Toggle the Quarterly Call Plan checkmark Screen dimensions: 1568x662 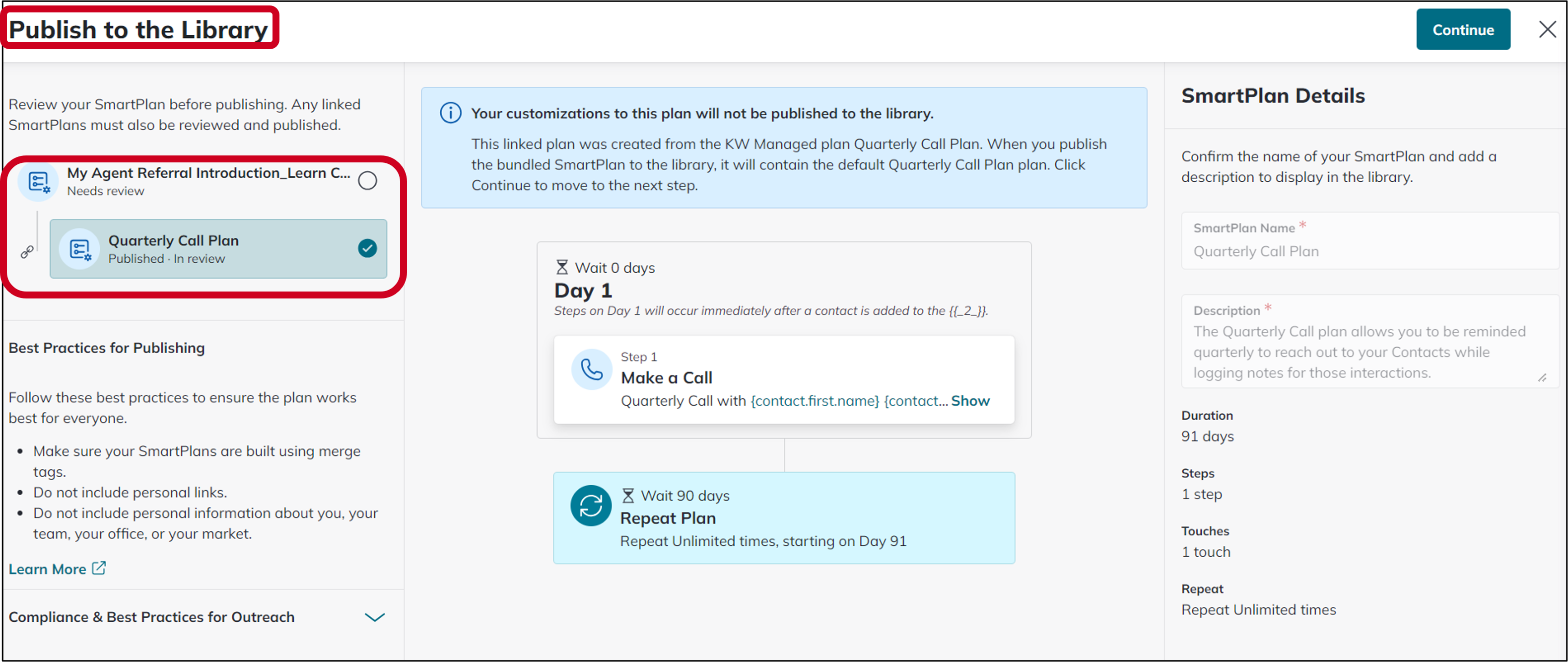tap(367, 248)
